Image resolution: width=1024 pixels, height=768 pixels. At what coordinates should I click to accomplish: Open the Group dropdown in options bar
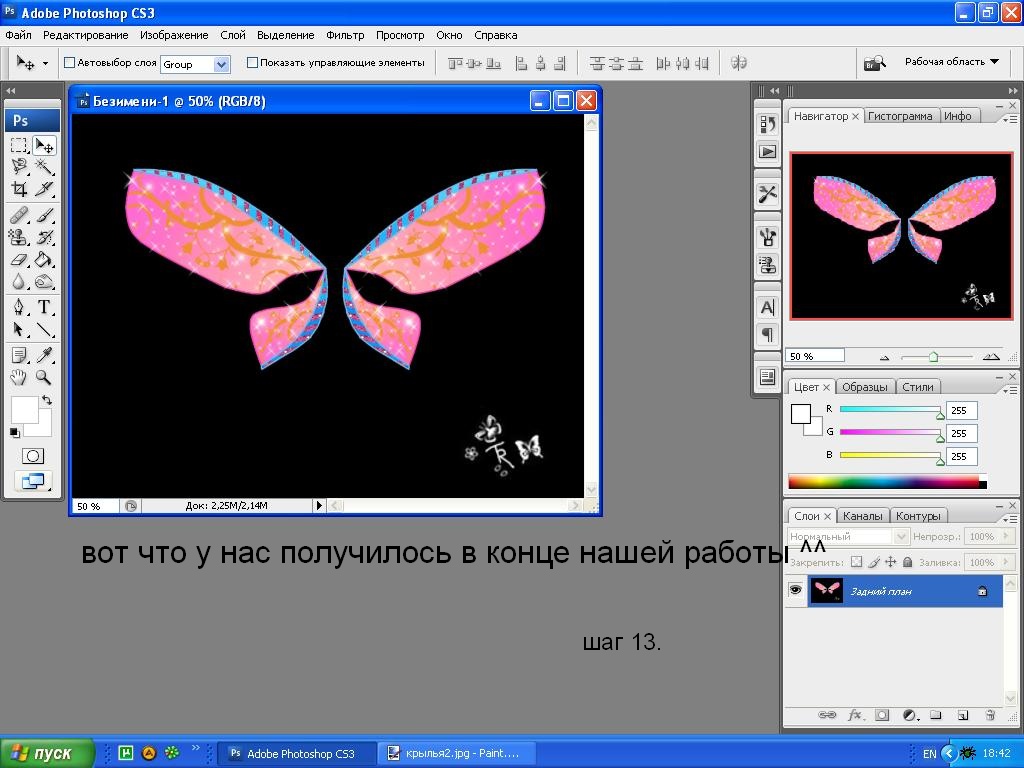(x=221, y=64)
